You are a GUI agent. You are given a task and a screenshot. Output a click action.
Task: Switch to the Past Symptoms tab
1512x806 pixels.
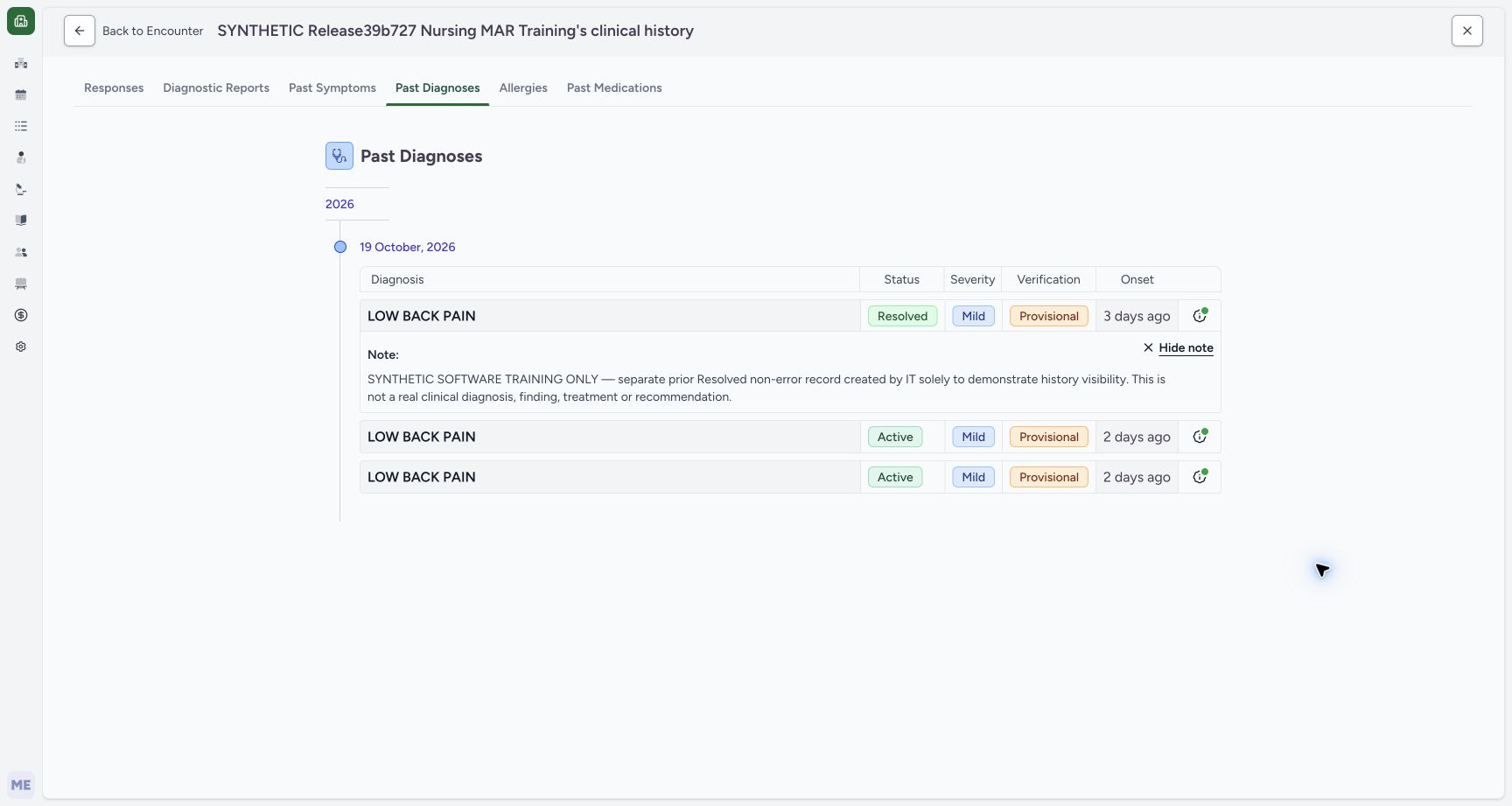point(332,88)
